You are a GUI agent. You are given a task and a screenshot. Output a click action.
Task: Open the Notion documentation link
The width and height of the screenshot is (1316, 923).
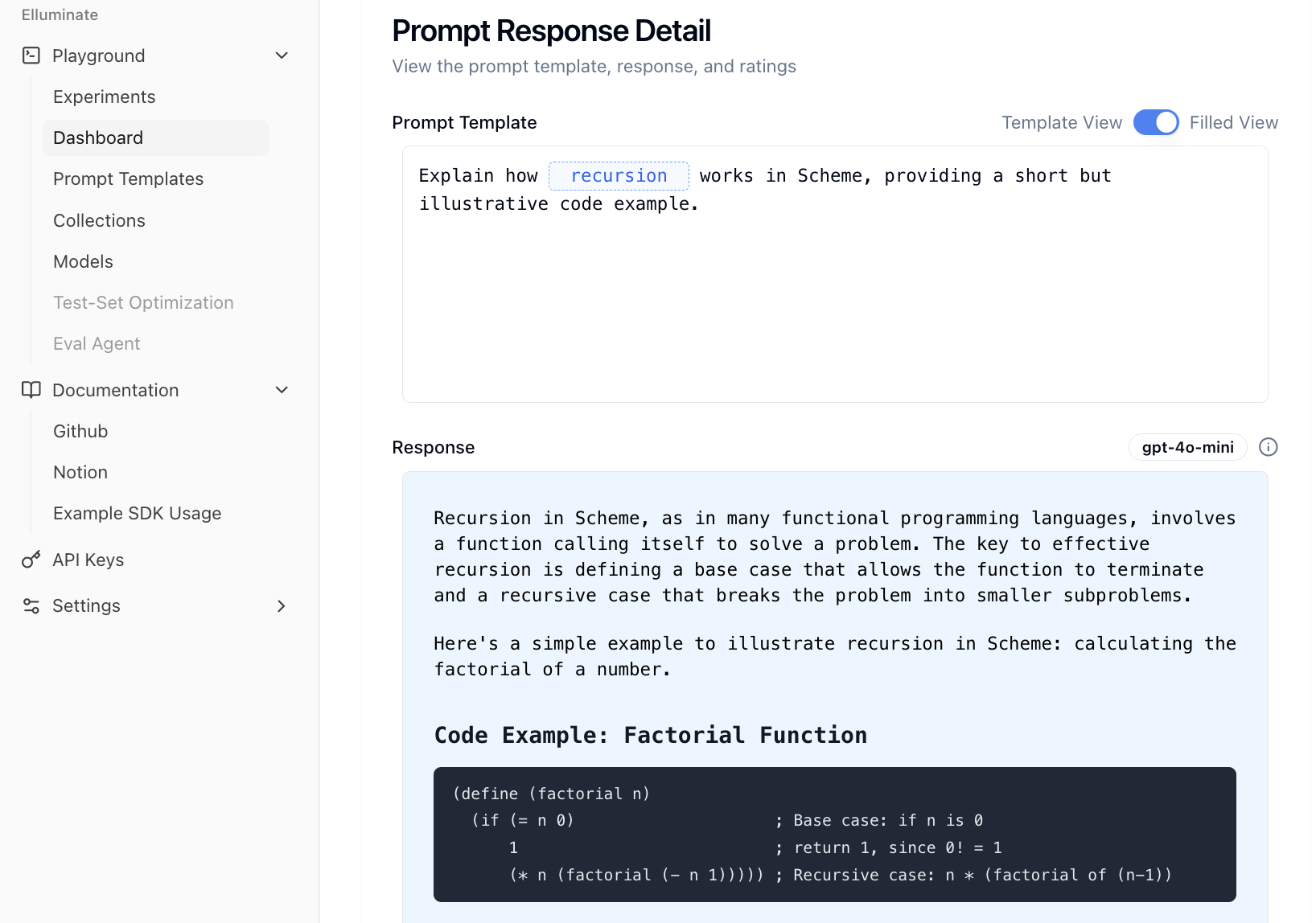coord(80,472)
